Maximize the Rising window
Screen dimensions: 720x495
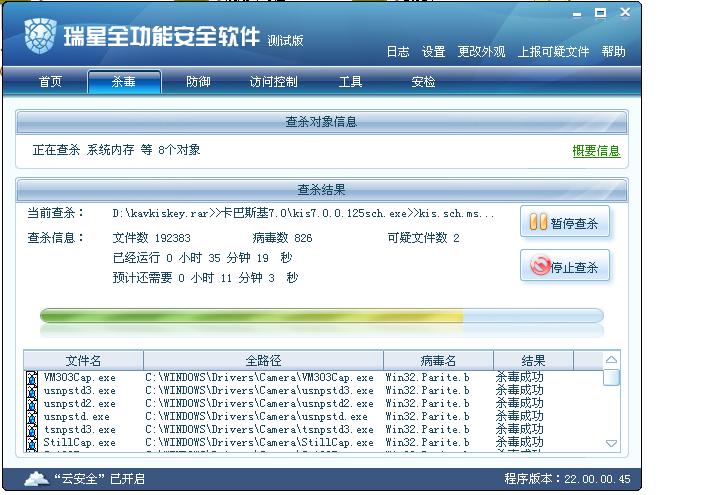[x=600, y=13]
